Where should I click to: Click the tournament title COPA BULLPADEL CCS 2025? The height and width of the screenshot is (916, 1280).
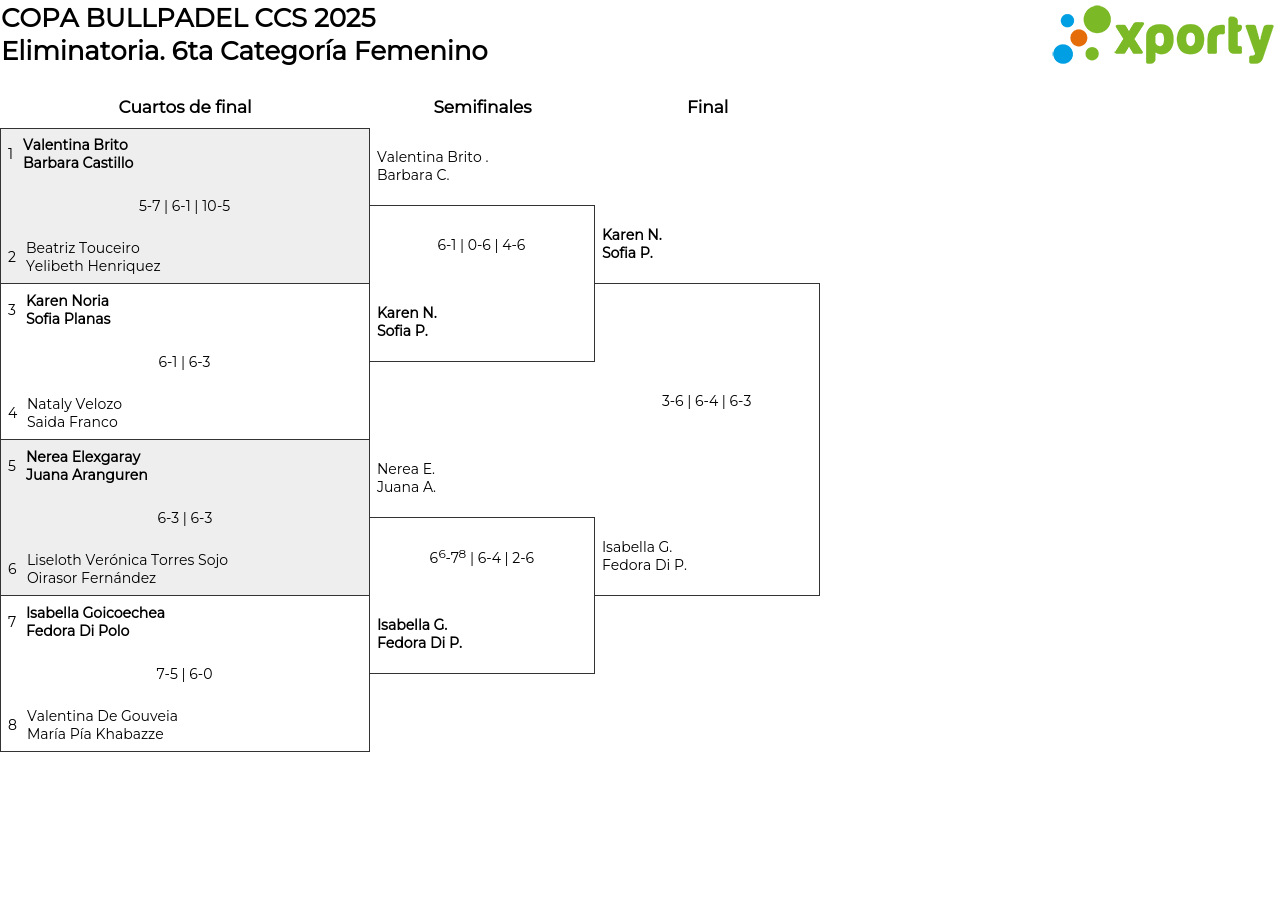tap(189, 18)
